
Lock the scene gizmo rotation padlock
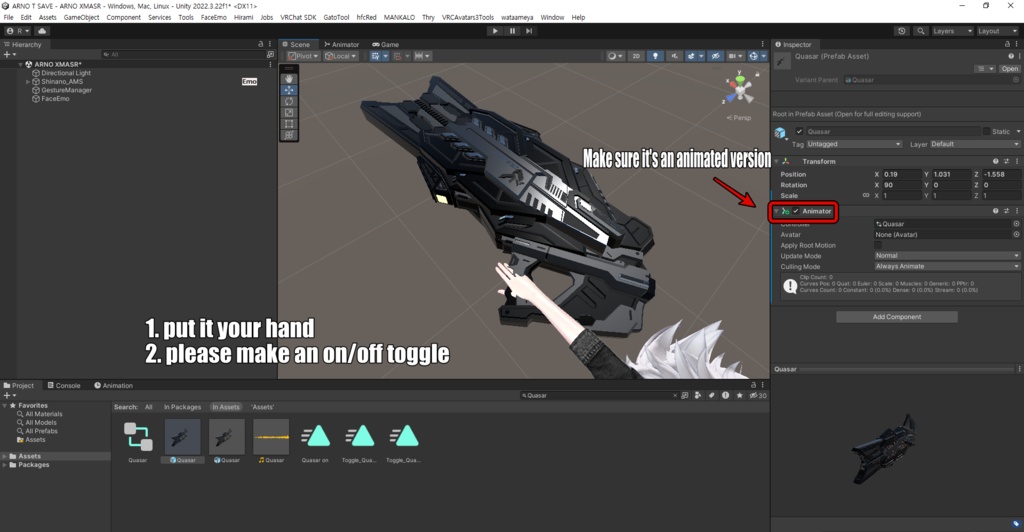(x=758, y=74)
